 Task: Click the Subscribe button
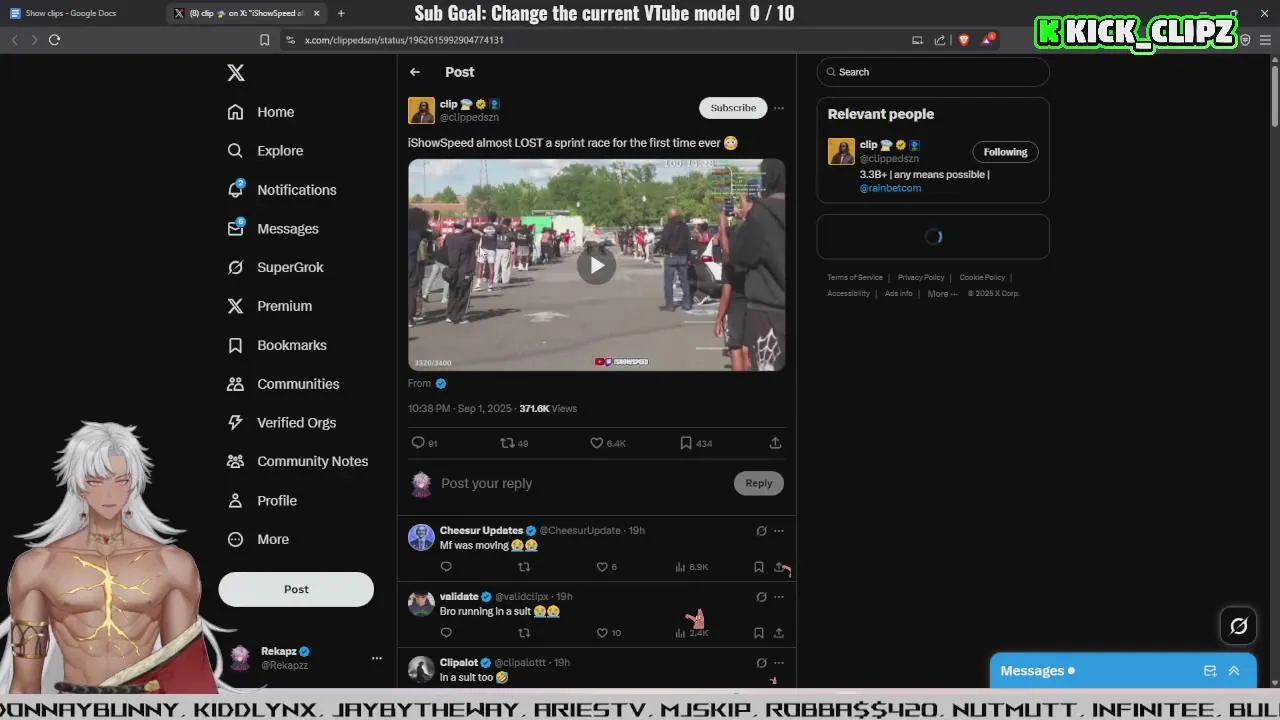733,108
